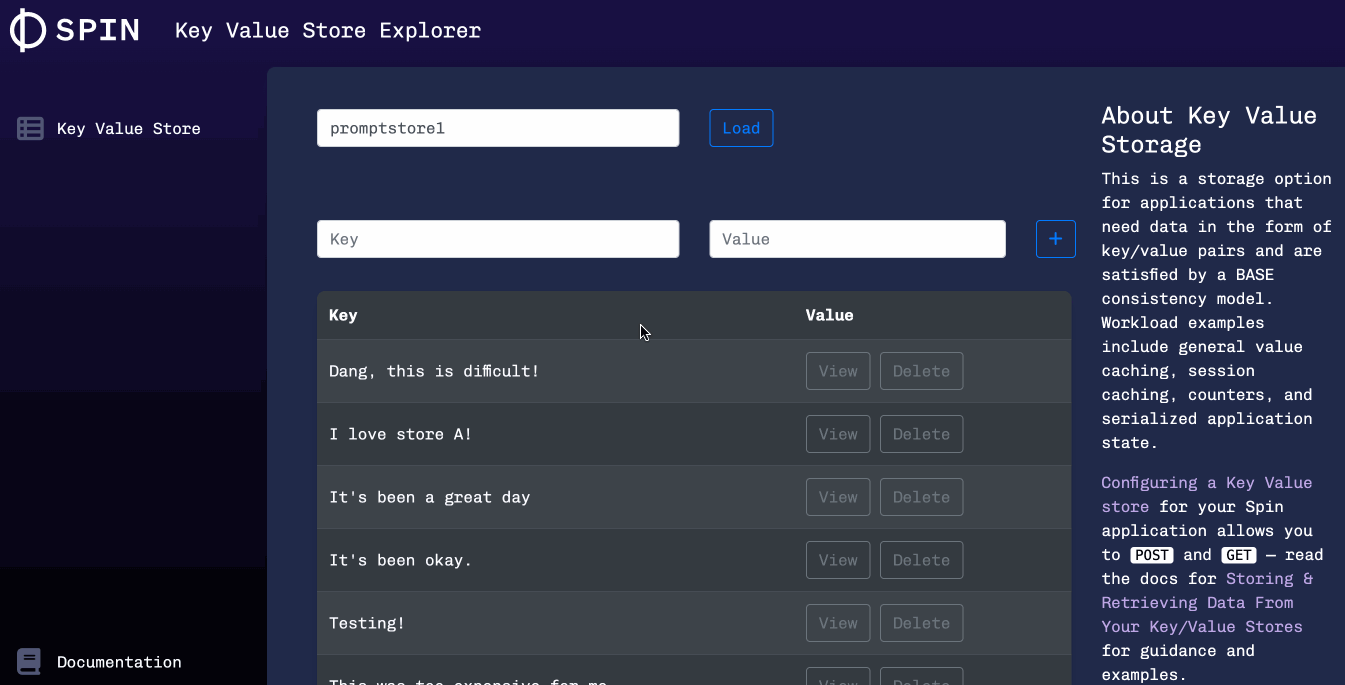Focus the store name field with promptstore1

[498, 128]
